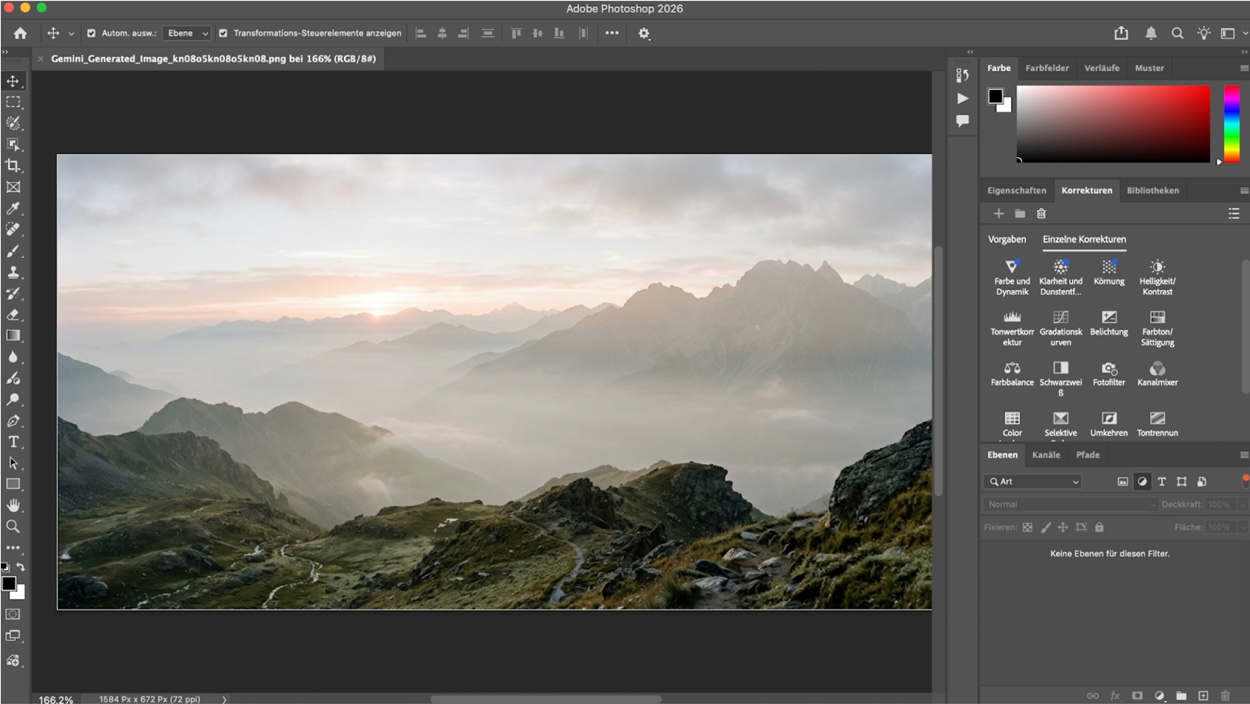Image resolution: width=1250 pixels, height=704 pixels.
Task: Select the Type tool
Action: [x=14, y=442]
